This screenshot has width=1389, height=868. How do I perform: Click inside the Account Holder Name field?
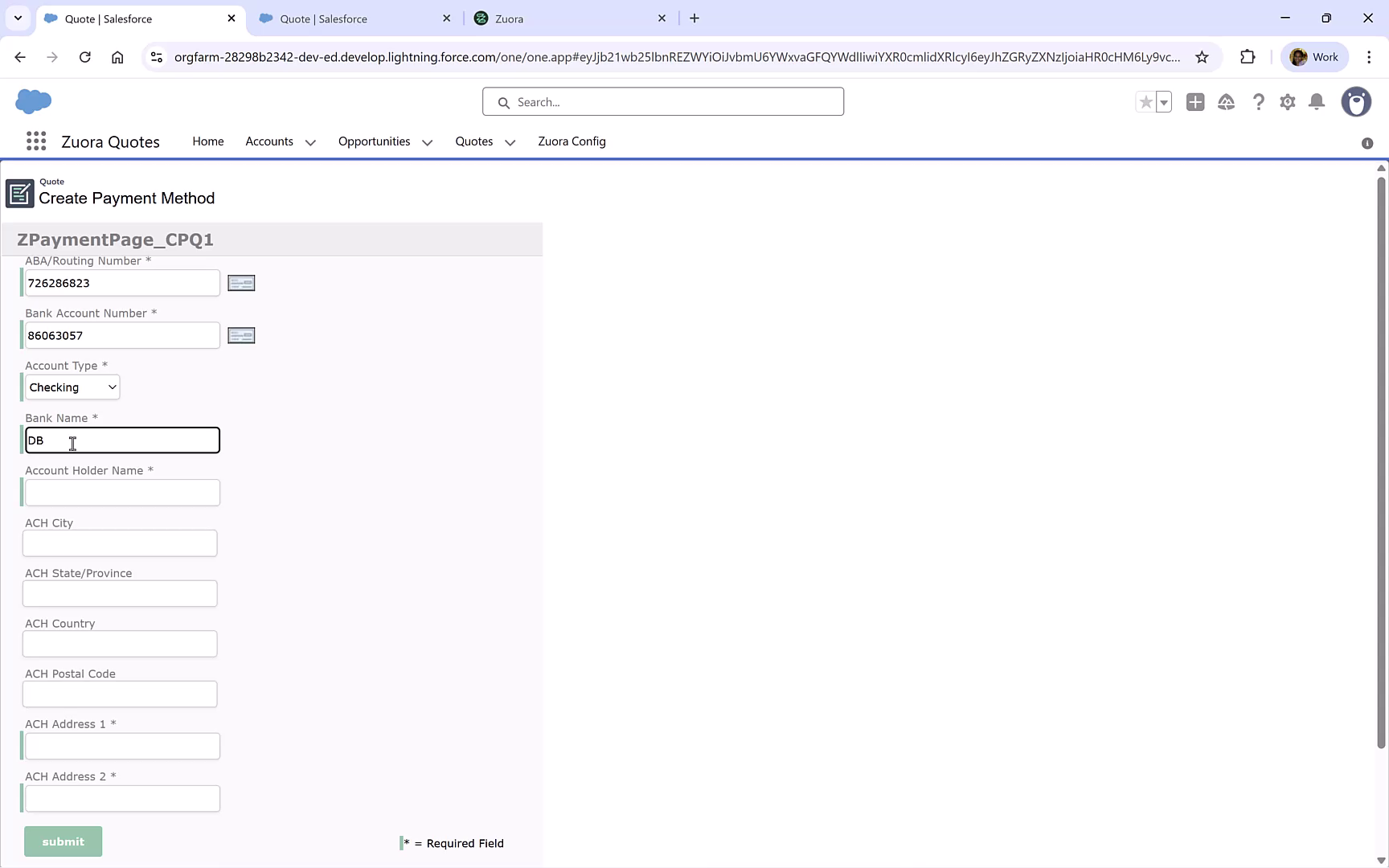pyautogui.click(x=121, y=492)
